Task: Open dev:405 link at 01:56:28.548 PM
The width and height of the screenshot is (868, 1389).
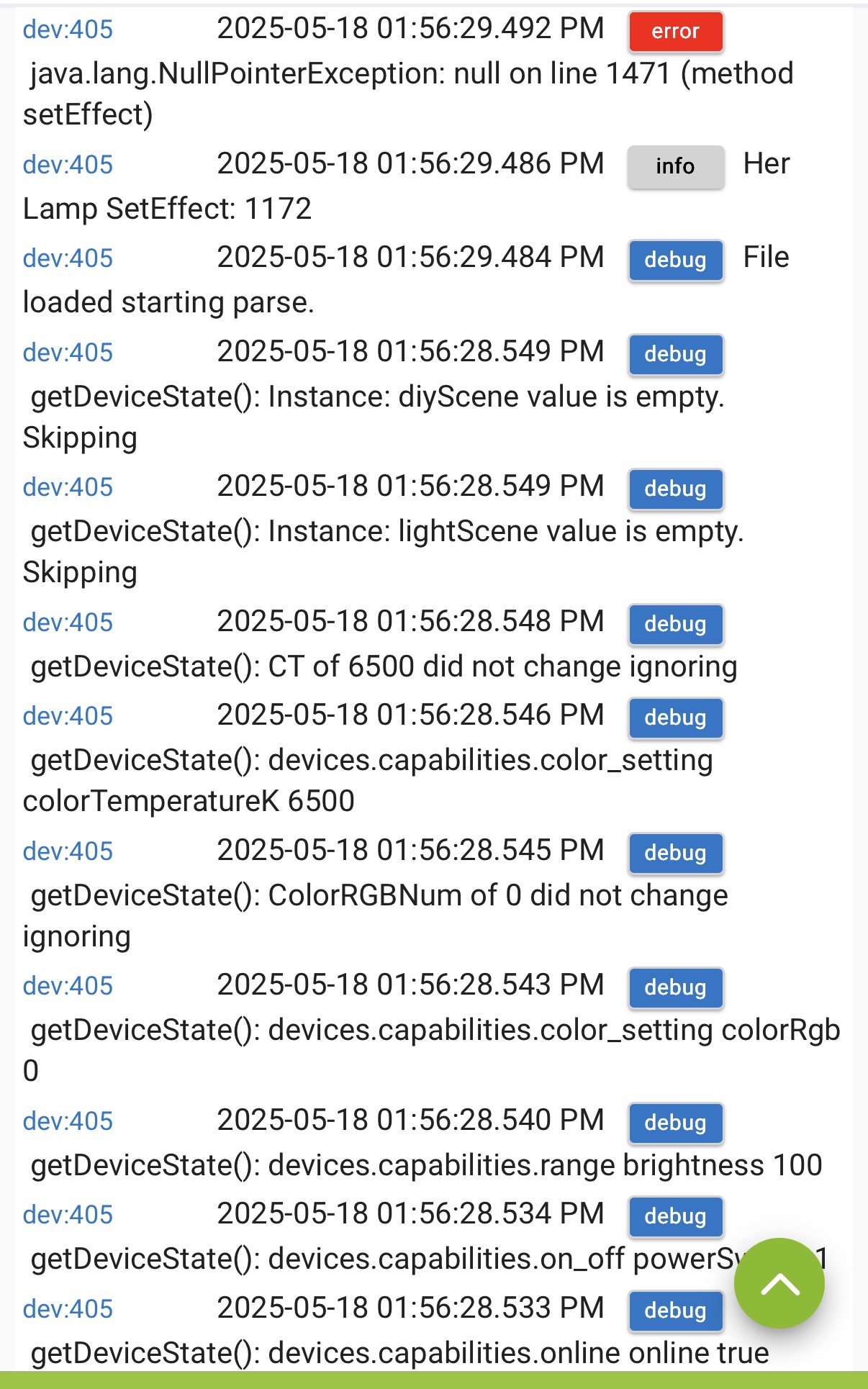Action: [68, 623]
